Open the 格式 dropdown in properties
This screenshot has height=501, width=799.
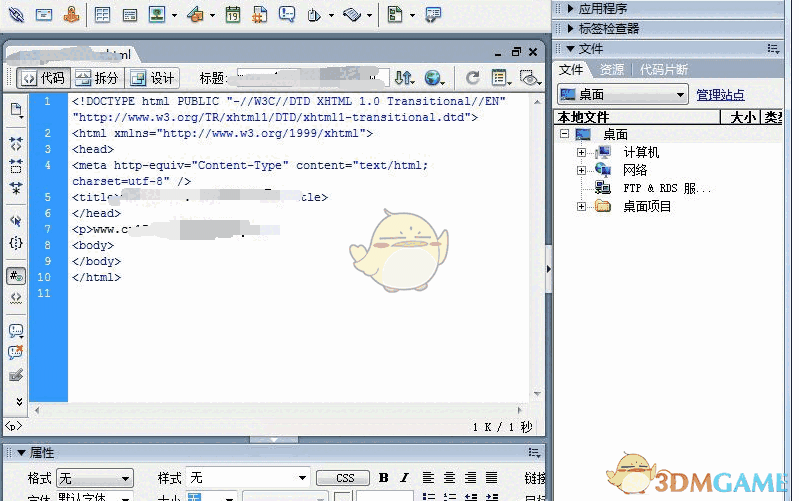point(95,479)
